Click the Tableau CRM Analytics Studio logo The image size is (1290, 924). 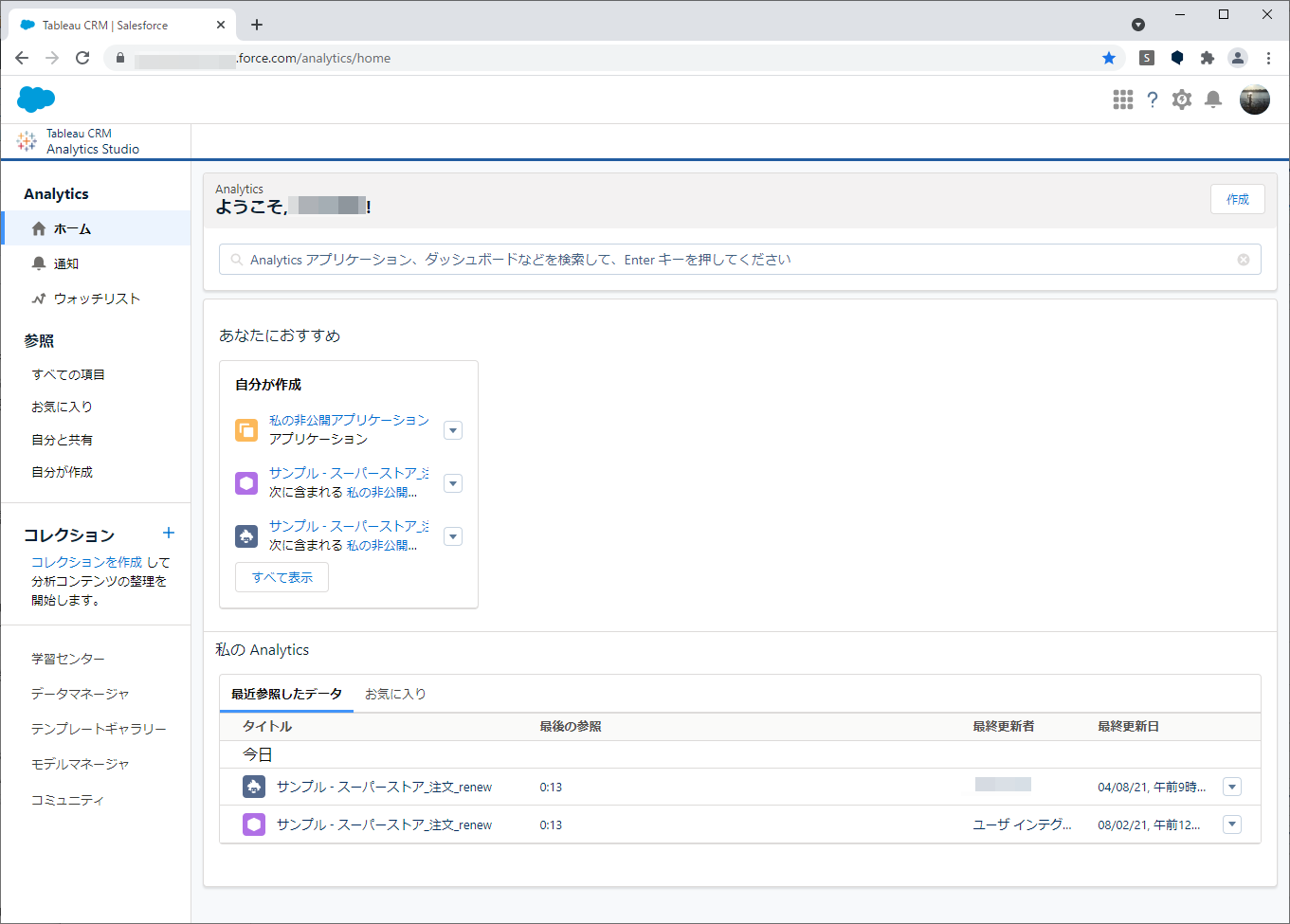click(x=27, y=141)
